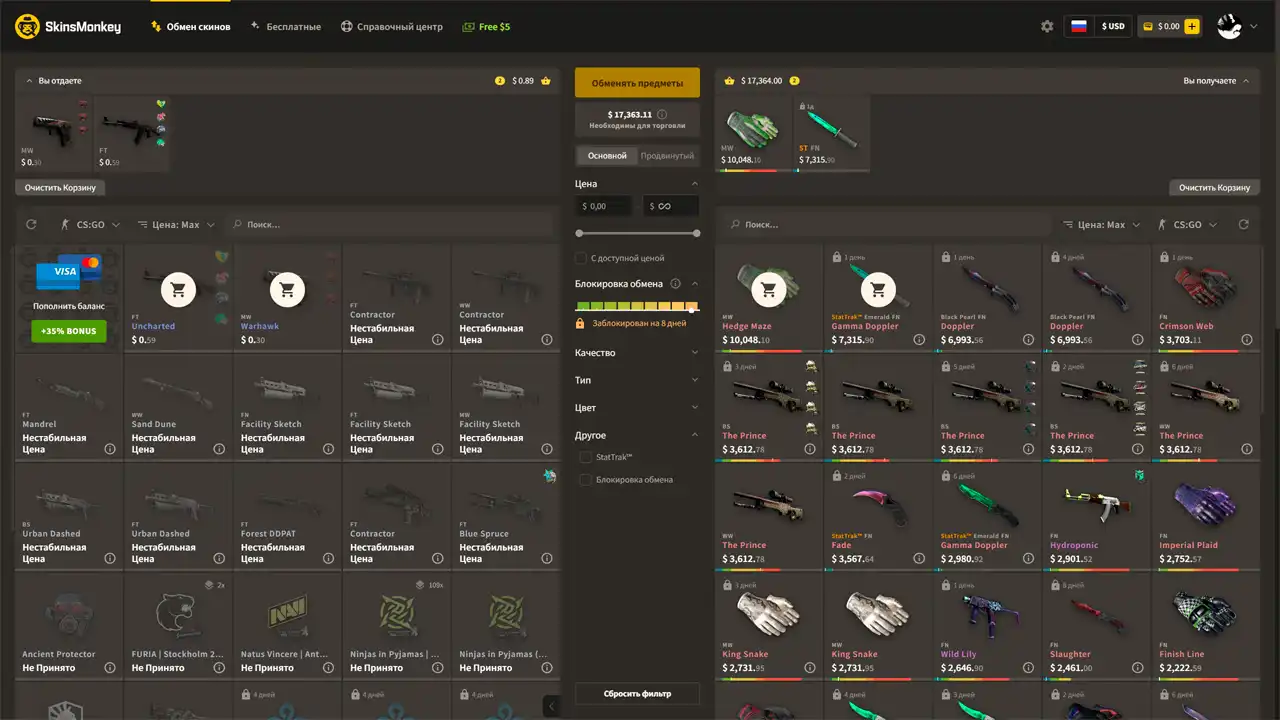Open left Цена: Max sort dropdown

(x=175, y=225)
